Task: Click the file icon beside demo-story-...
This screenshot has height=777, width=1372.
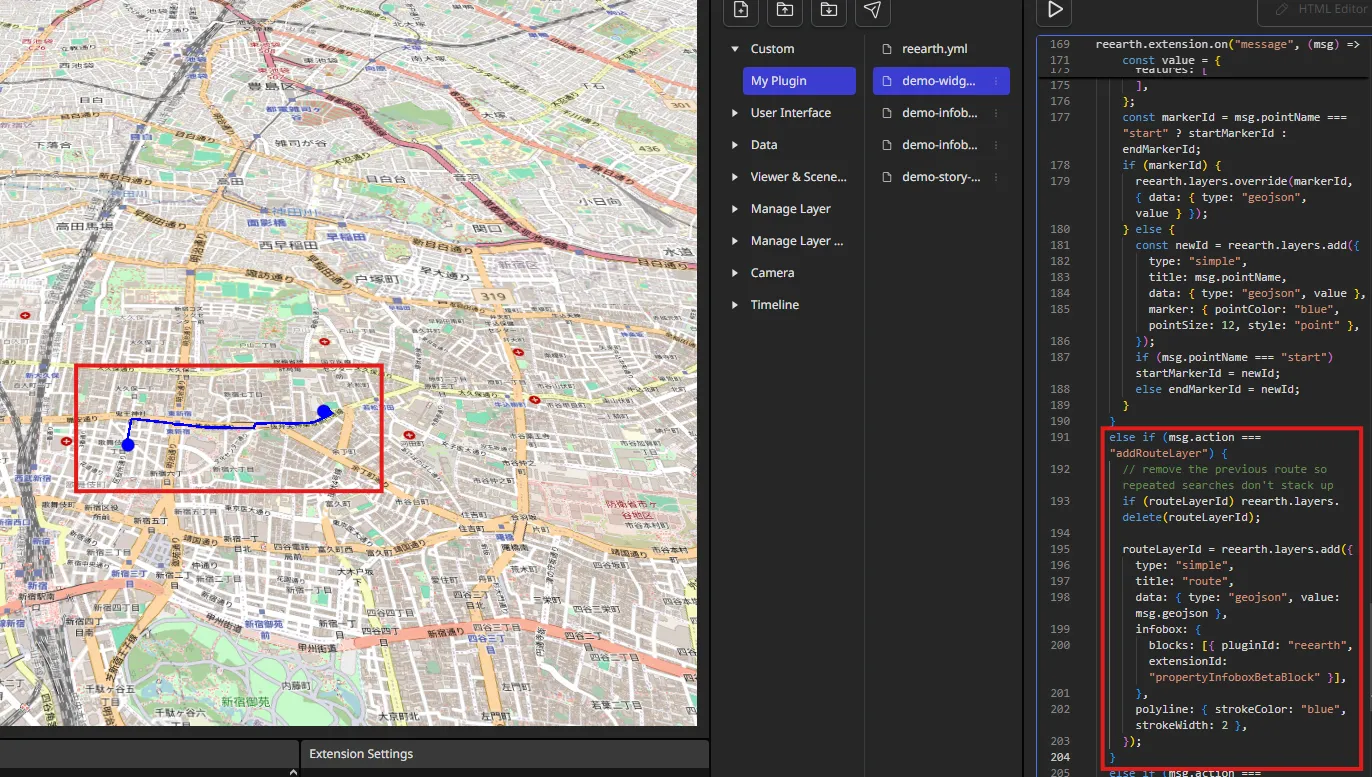Action: point(886,177)
